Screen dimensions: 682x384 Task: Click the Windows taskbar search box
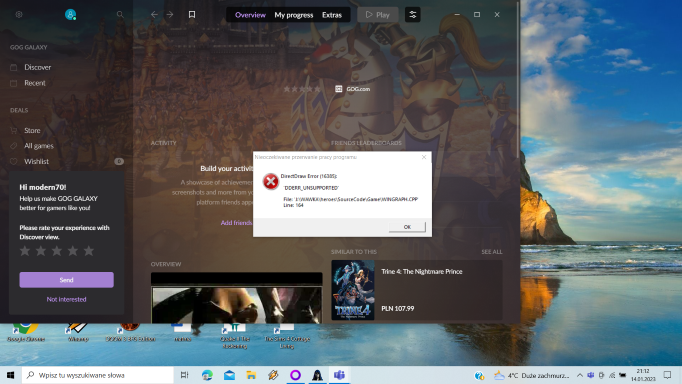(97, 375)
